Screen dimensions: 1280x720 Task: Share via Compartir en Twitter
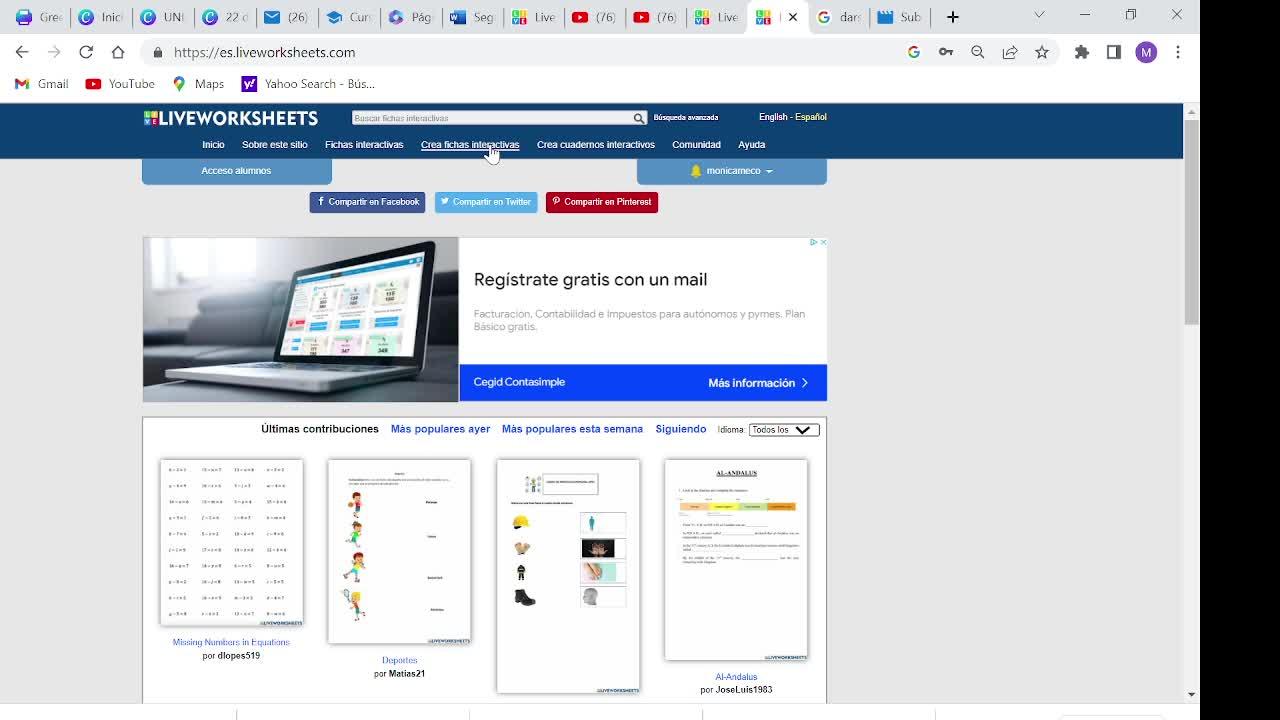click(486, 202)
